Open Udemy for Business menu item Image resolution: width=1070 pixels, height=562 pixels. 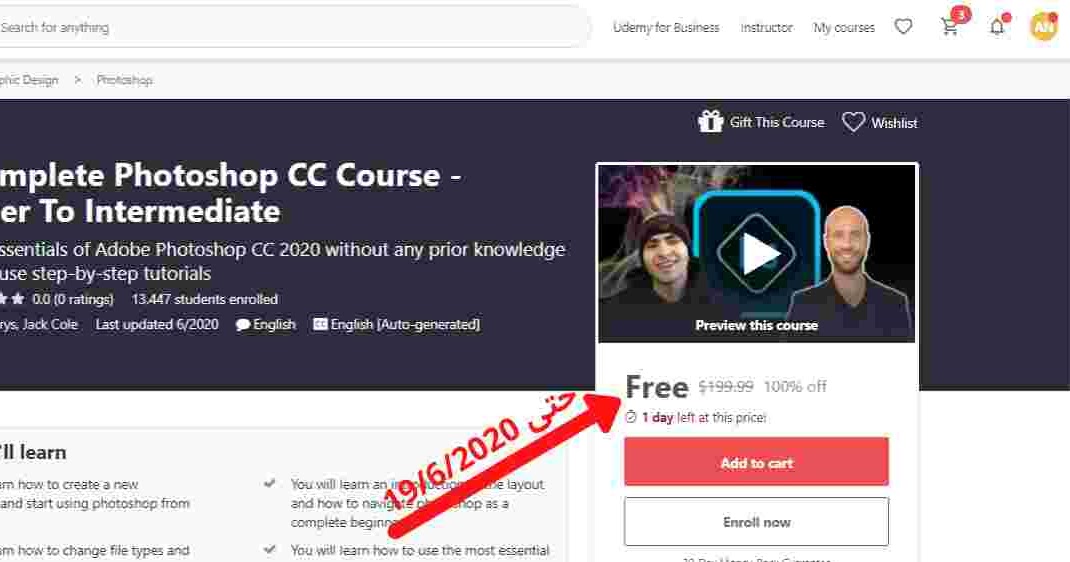tap(666, 27)
